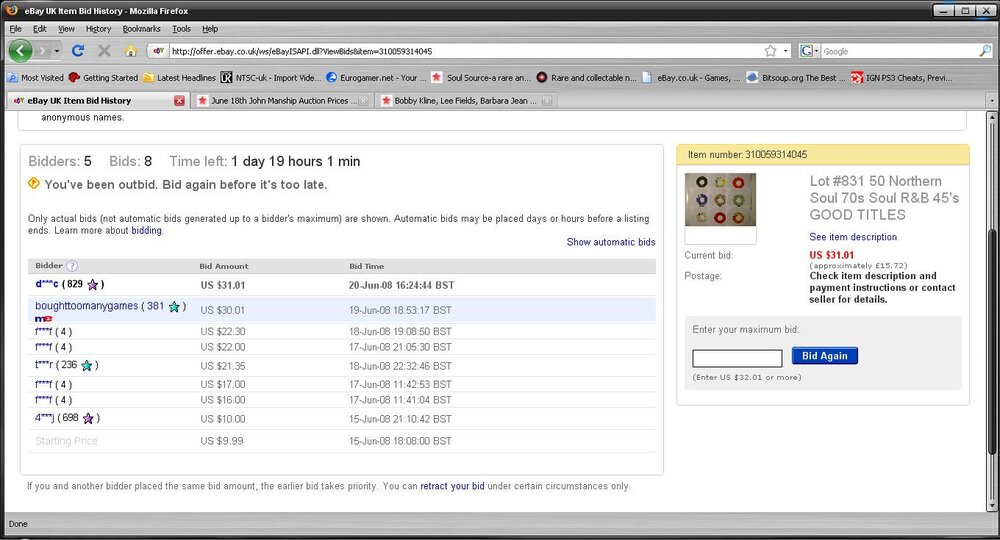This screenshot has height=540, width=1000.
Task: Open the Eurogamer.net bookmark
Action: 376,78
